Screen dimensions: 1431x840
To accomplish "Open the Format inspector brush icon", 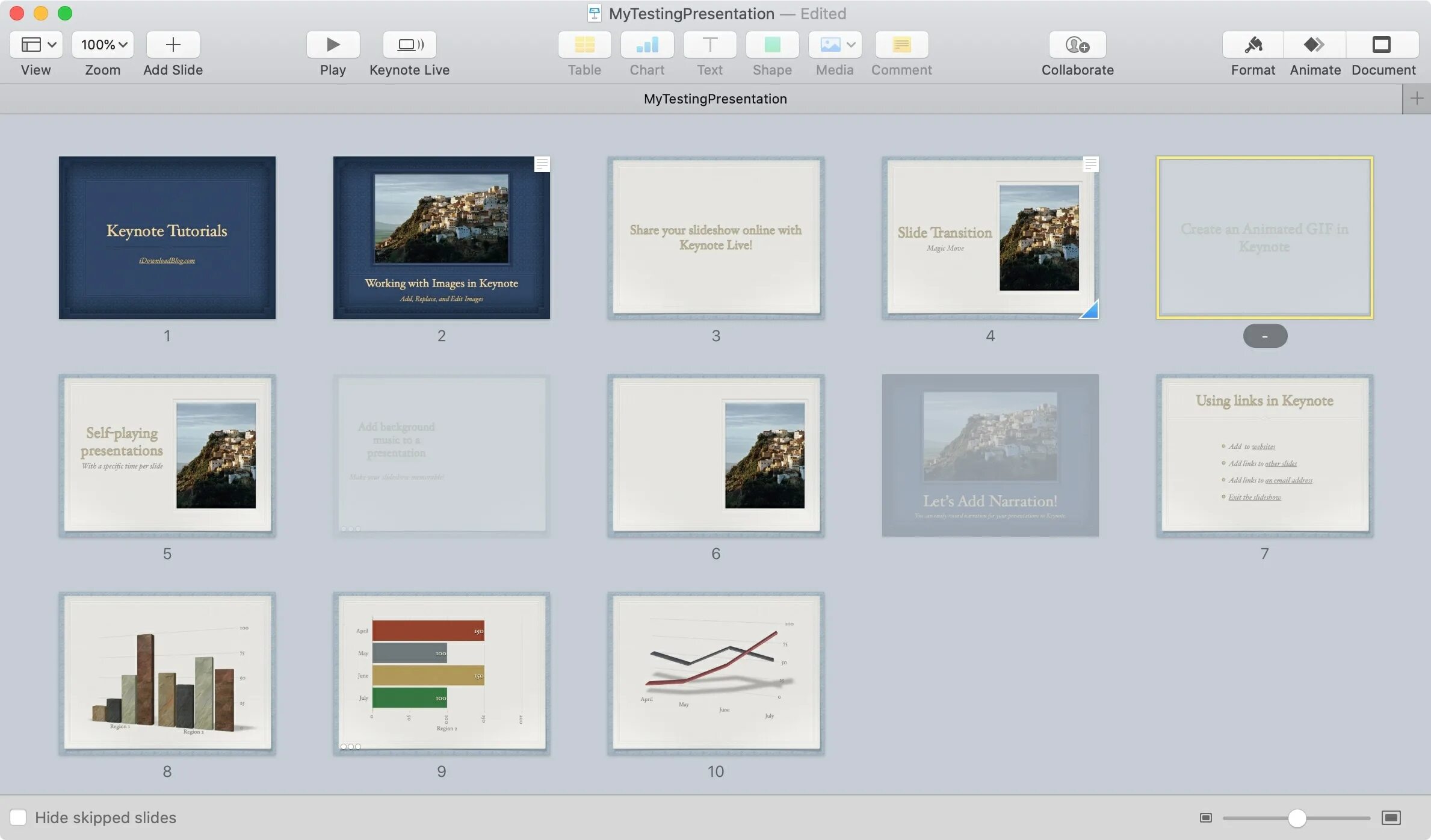I will pos(1253,45).
